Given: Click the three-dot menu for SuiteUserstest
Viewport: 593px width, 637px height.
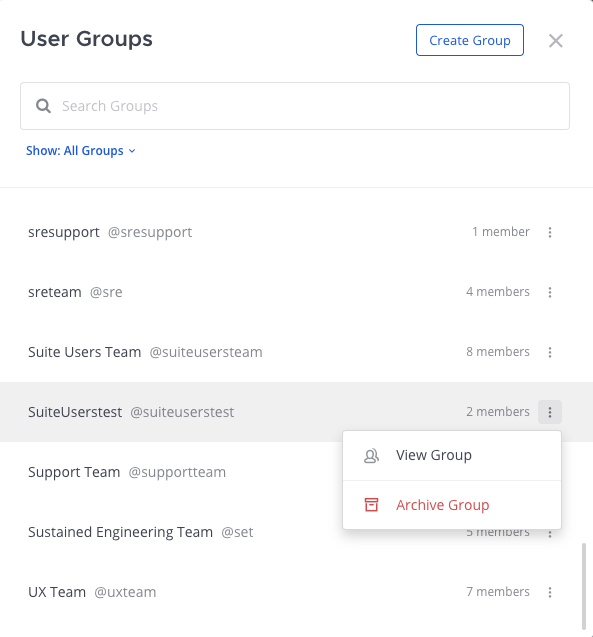Looking at the screenshot, I should coord(550,412).
